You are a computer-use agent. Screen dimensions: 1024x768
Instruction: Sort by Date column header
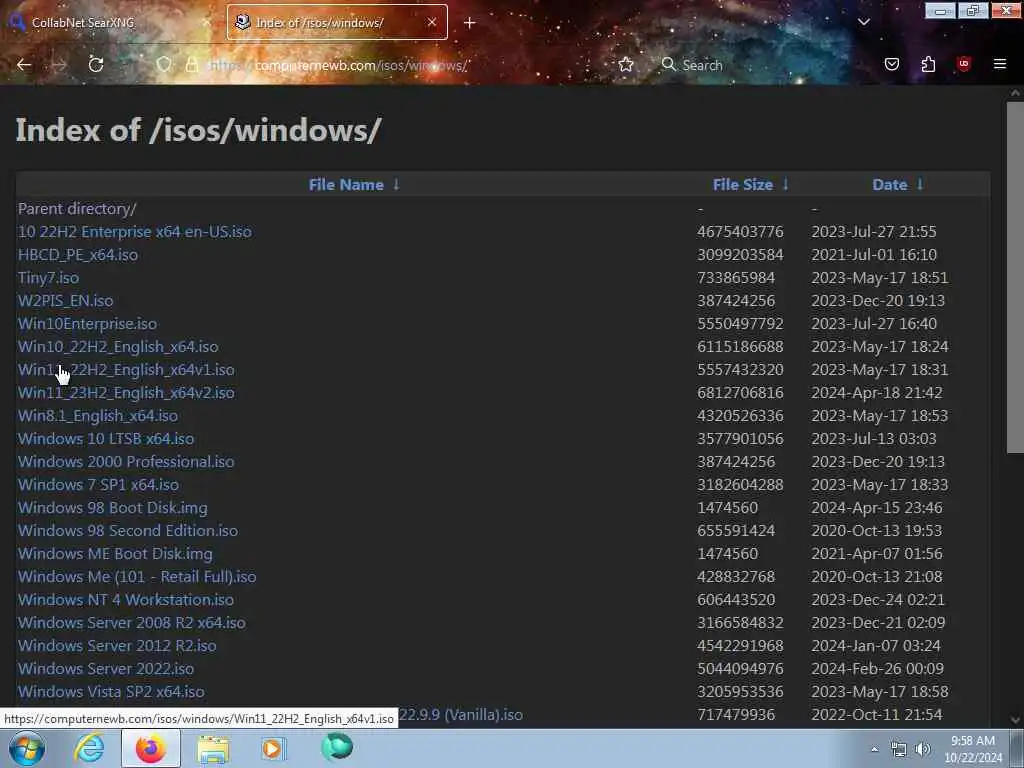click(x=889, y=185)
